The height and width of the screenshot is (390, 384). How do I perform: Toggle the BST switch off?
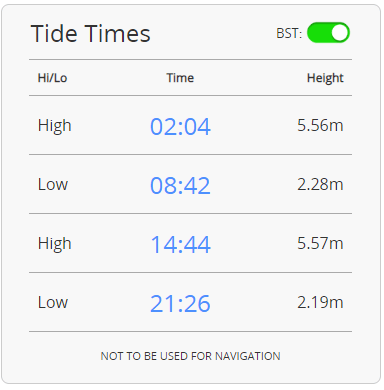(x=328, y=33)
